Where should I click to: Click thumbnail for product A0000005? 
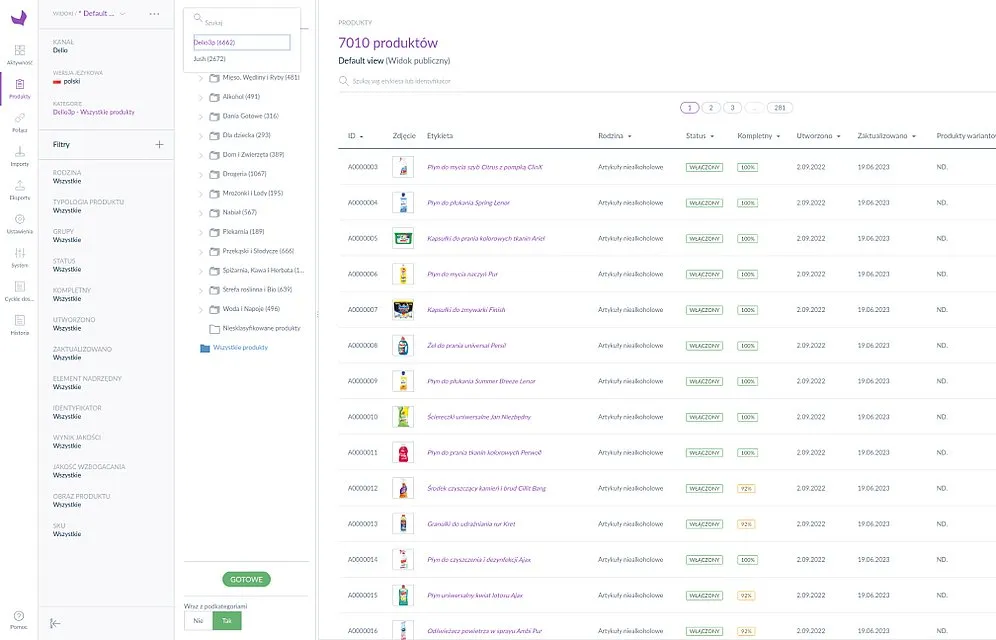coord(403,239)
